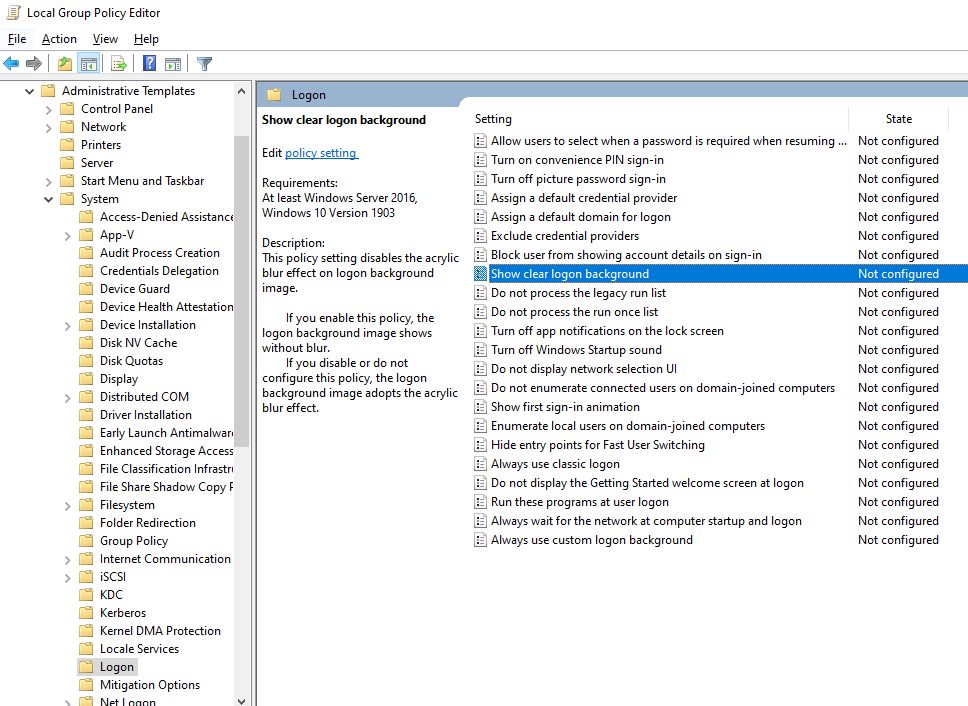Expand the Internet Communication node
This screenshot has width=968, height=706.
coord(67,560)
